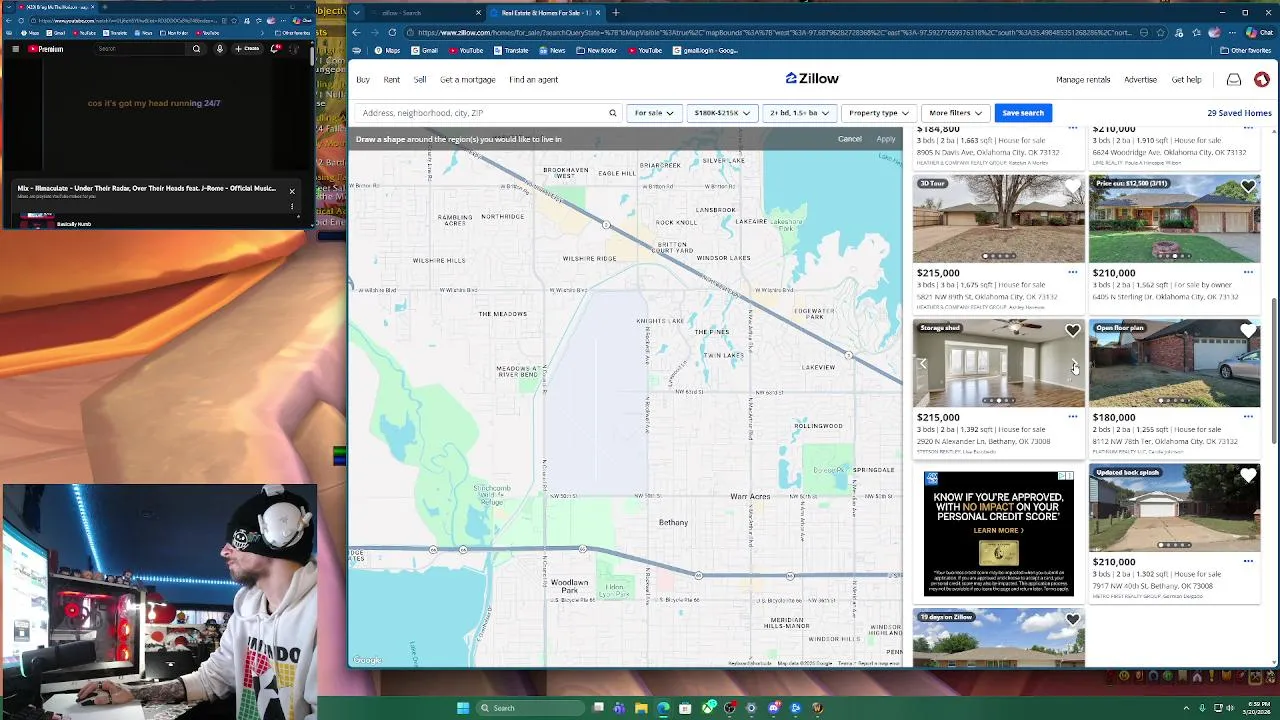Click the listings panel vertical scrollbar
This screenshot has width=1280, height=720.
[x=1273, y=370]
